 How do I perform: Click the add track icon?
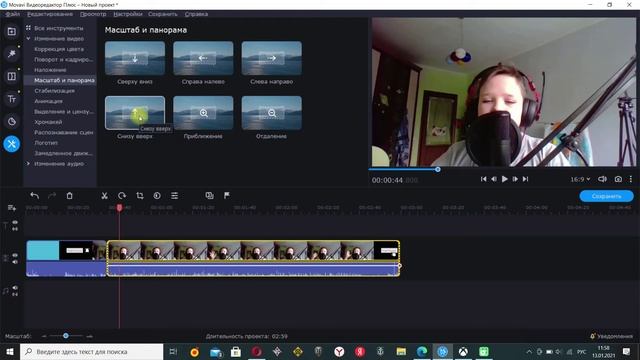click(11, 208)
